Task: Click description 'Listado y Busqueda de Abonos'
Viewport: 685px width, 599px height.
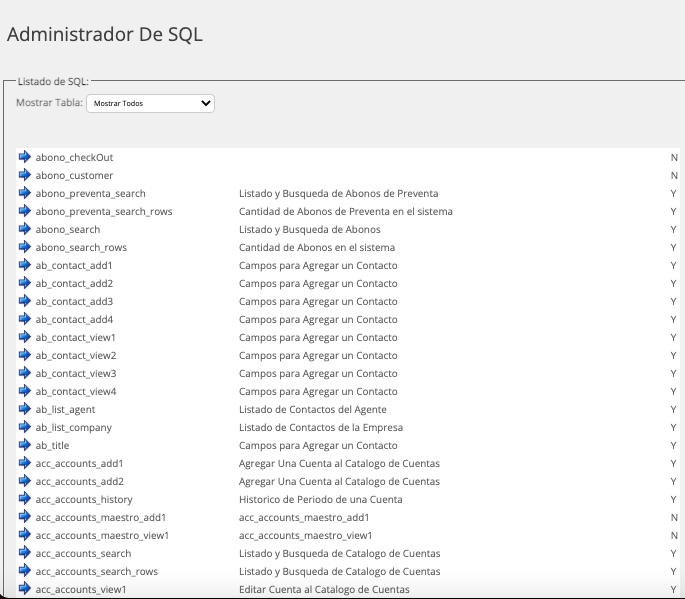Action: pyautogui.click(x=310, y=230)
